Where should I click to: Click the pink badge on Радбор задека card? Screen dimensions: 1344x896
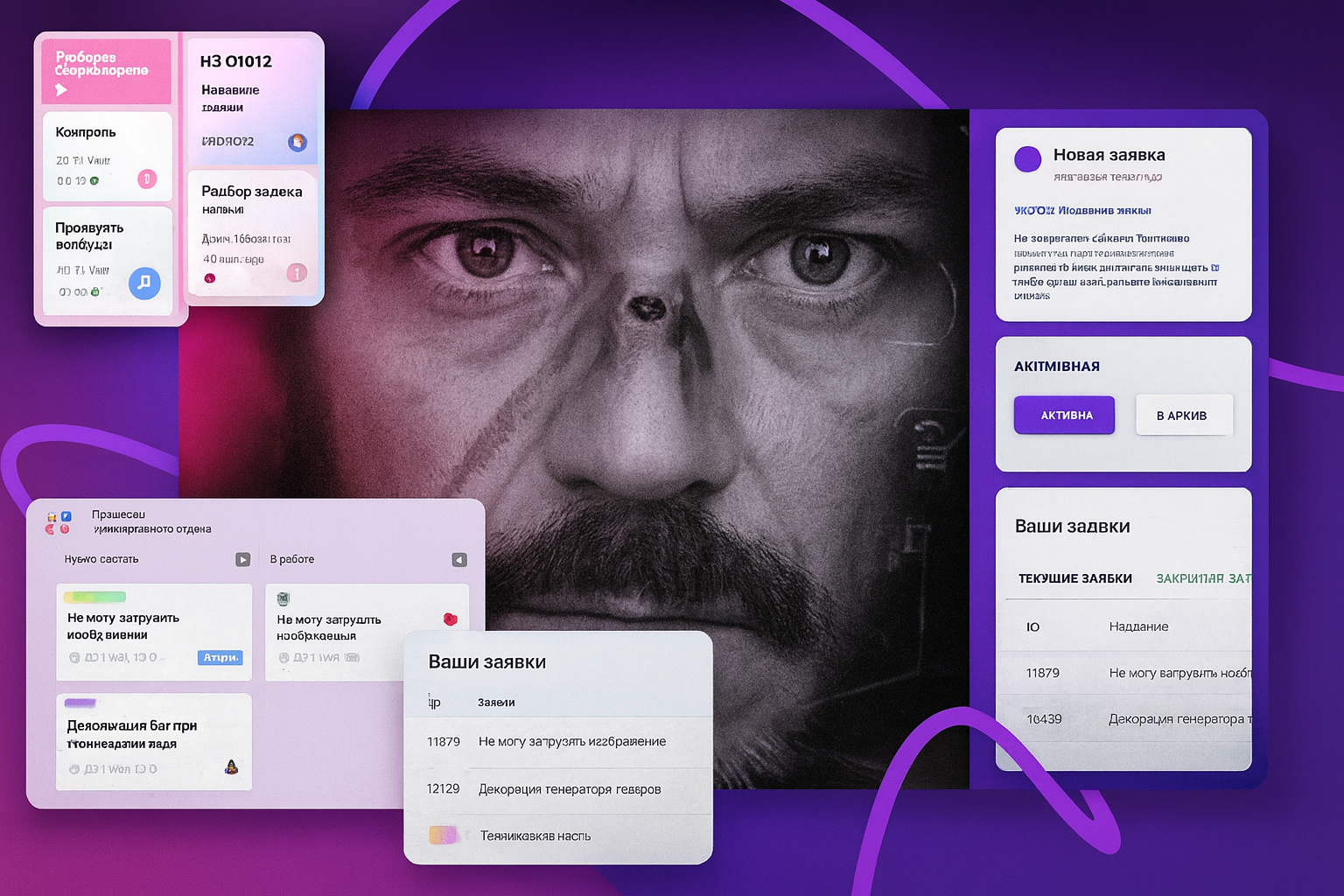[297, 273]
